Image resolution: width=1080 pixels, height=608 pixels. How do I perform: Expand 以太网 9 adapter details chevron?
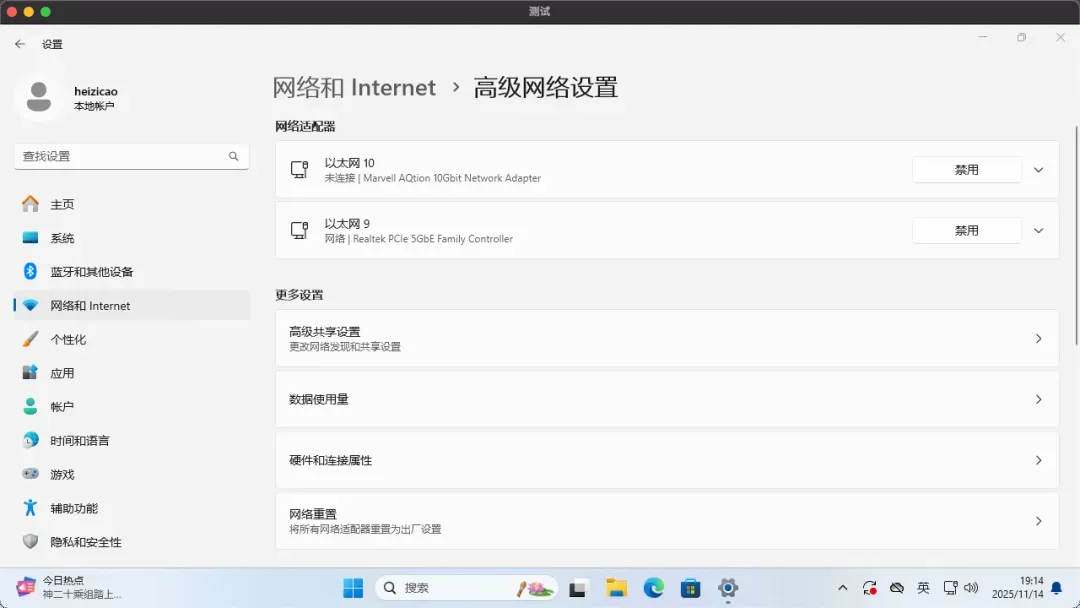[1038, 231]
